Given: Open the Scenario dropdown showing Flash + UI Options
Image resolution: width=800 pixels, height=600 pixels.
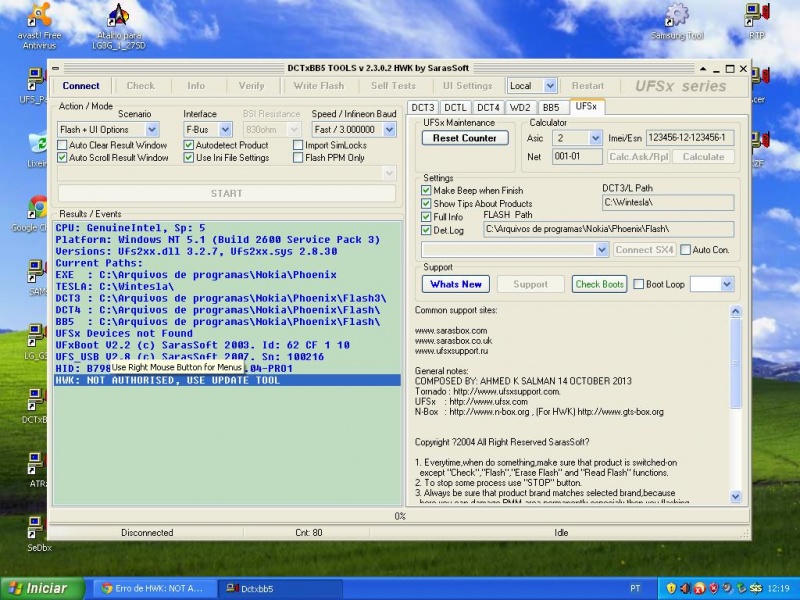Looking at the screenshot, I should (152, 130).
